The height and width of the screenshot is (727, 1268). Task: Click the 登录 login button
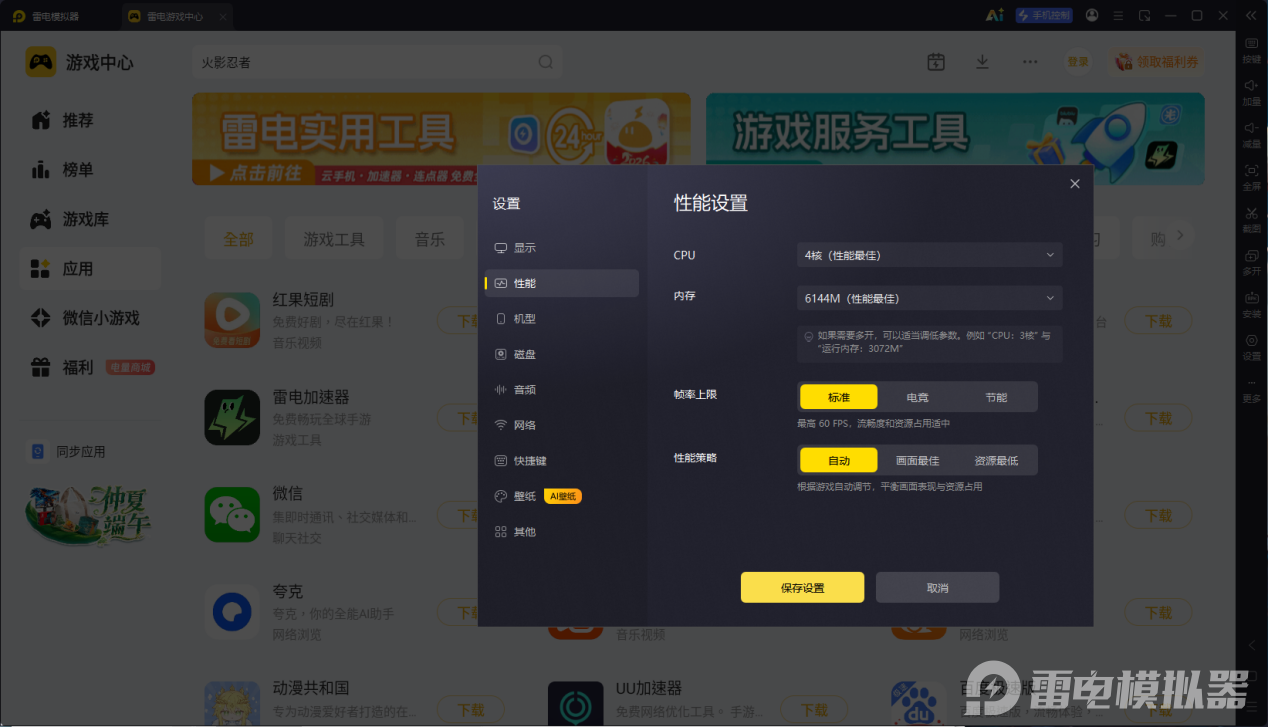[x=1078, y=62]
